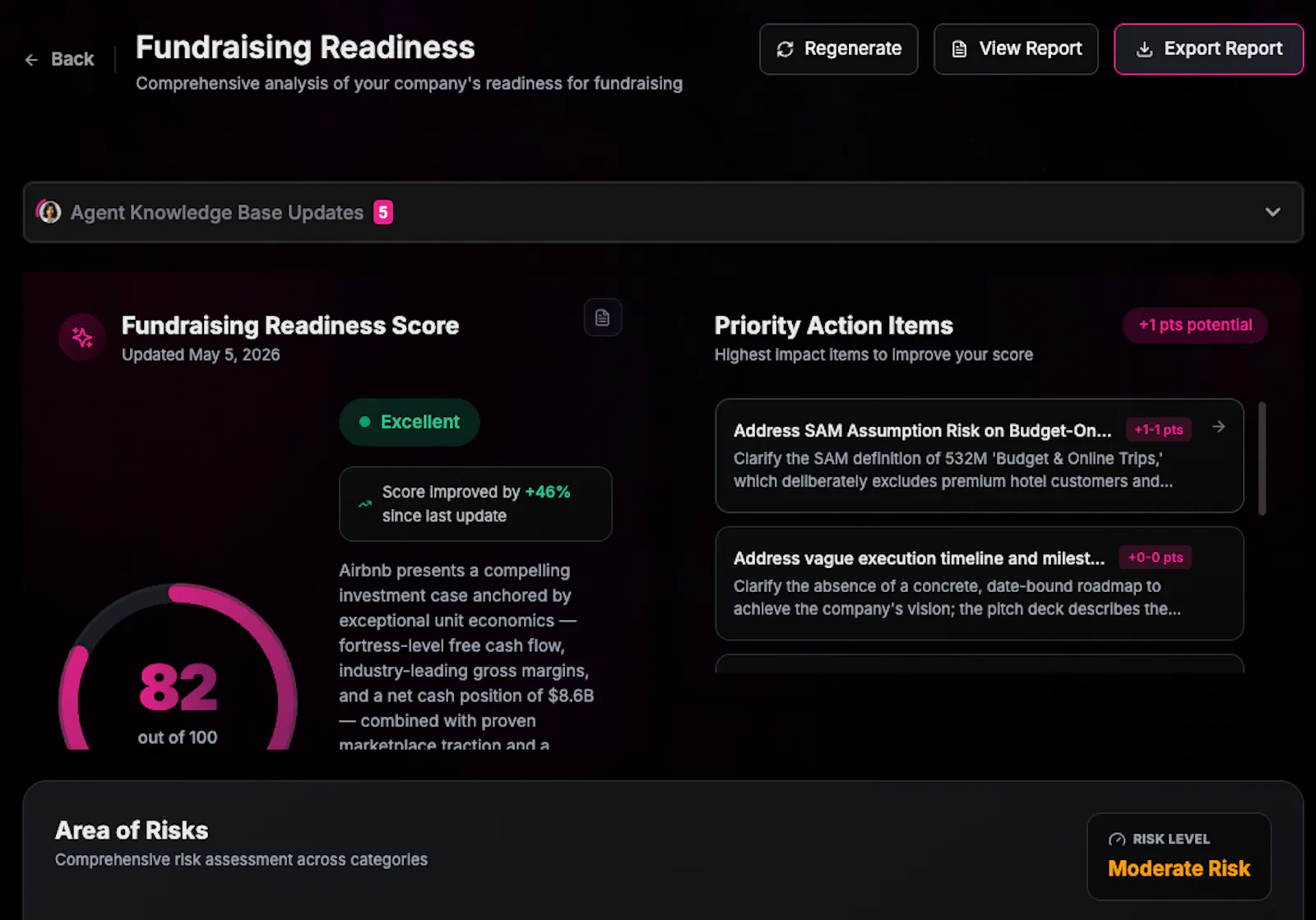Click the 82 out of 100 score gauge

[178, 668]
